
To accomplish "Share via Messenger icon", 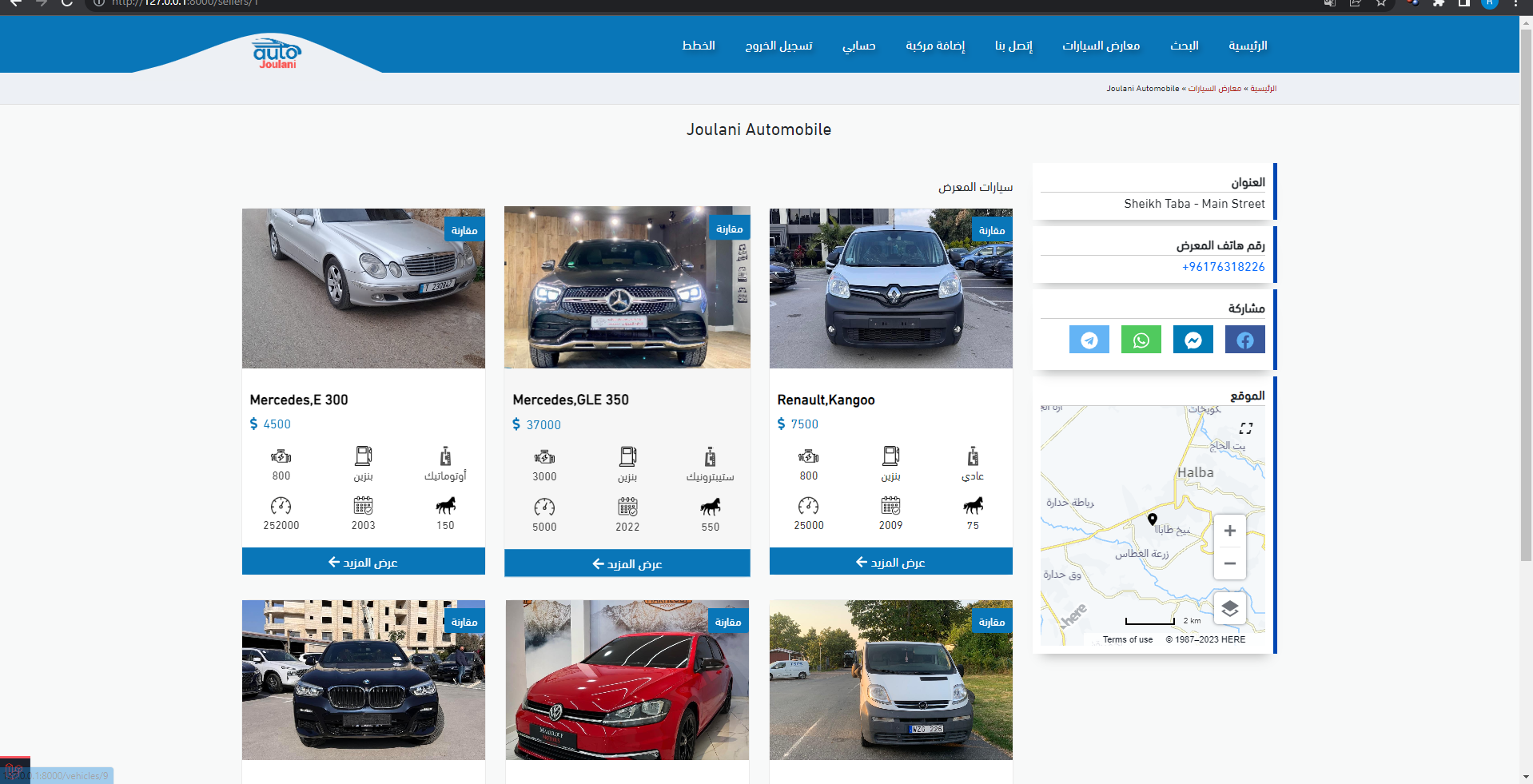I will tap(1193, 340).
